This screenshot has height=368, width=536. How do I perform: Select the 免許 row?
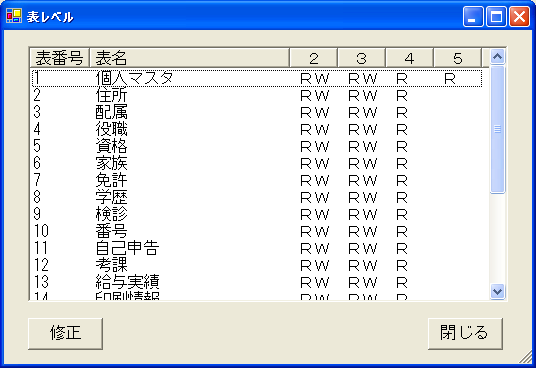(x=257, y=180)
